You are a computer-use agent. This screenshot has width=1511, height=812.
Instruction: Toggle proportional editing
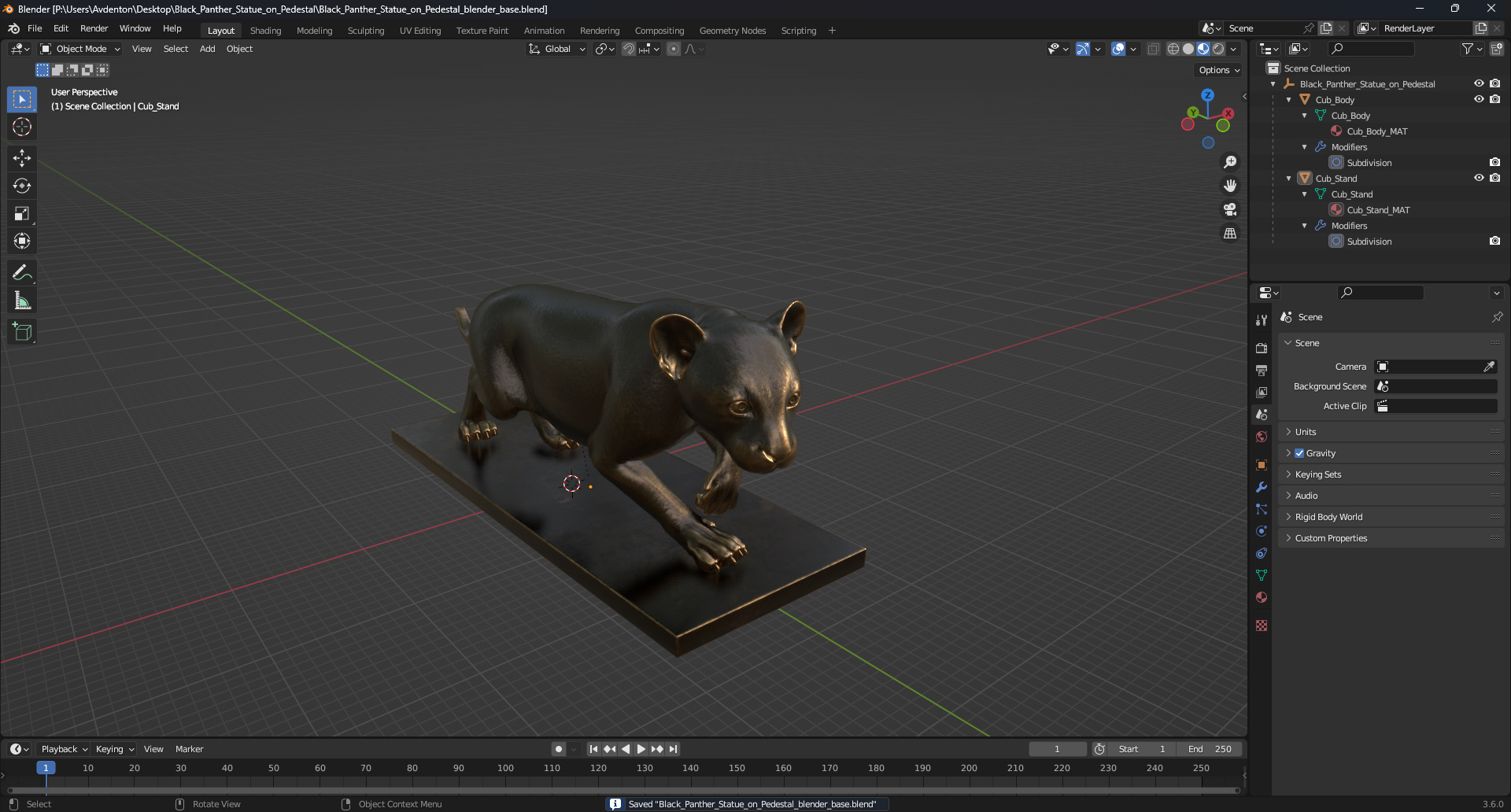[674, 49]
